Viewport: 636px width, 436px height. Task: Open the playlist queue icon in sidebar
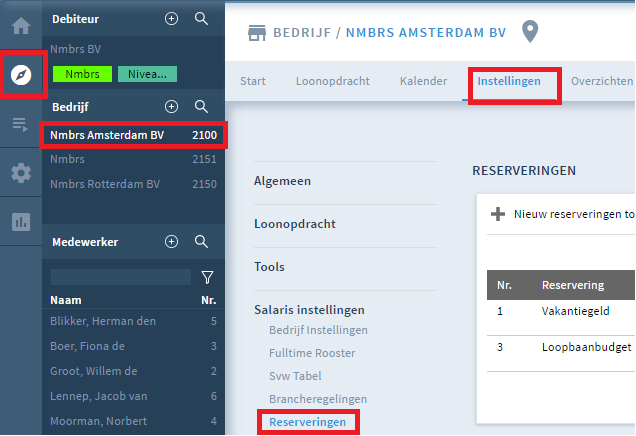coord(20,124)
